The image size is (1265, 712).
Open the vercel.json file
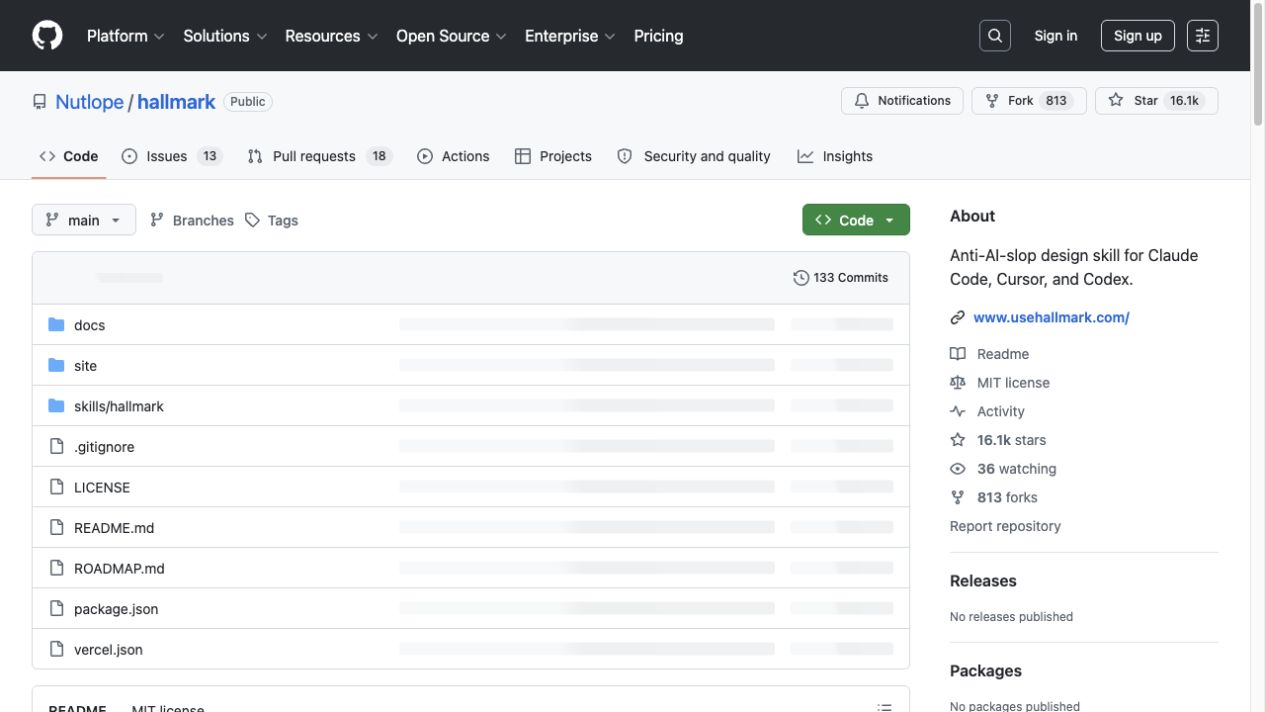tap(108, 649)
